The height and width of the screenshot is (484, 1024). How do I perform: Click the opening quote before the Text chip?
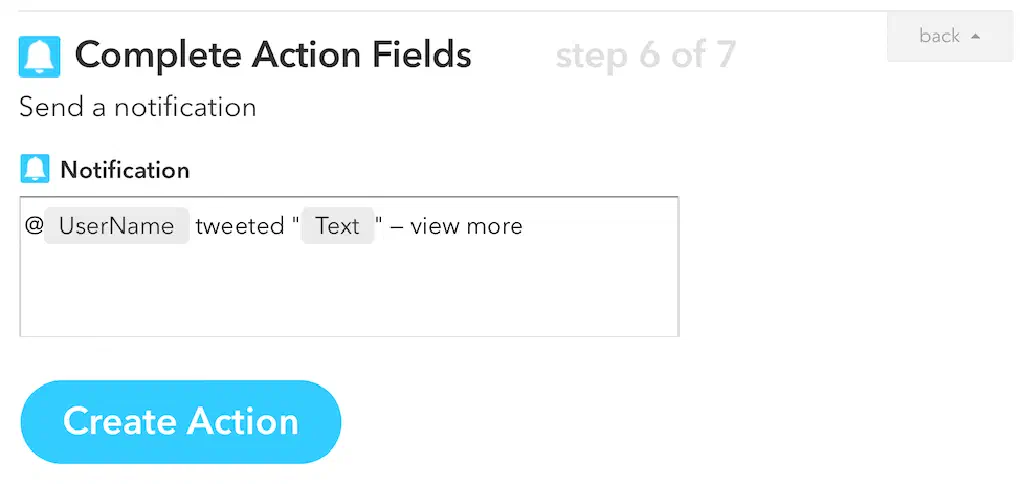296,223
